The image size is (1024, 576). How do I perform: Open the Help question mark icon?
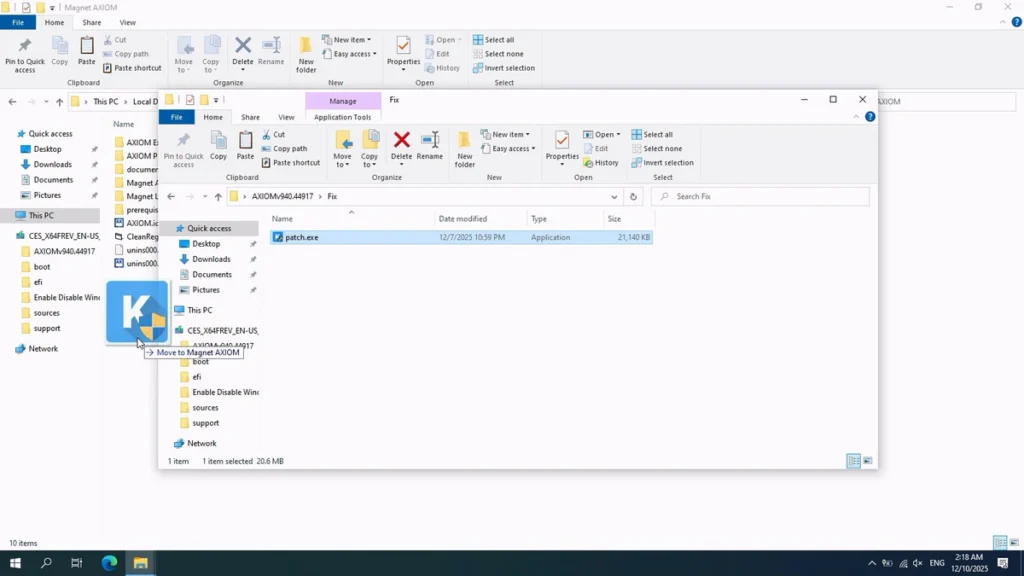tap(870, 117)
